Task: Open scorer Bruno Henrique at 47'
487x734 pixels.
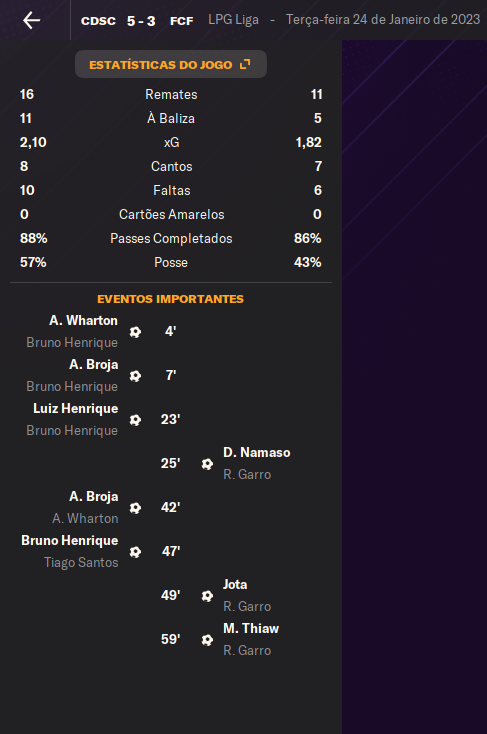Action: click(x=70, y=541)
